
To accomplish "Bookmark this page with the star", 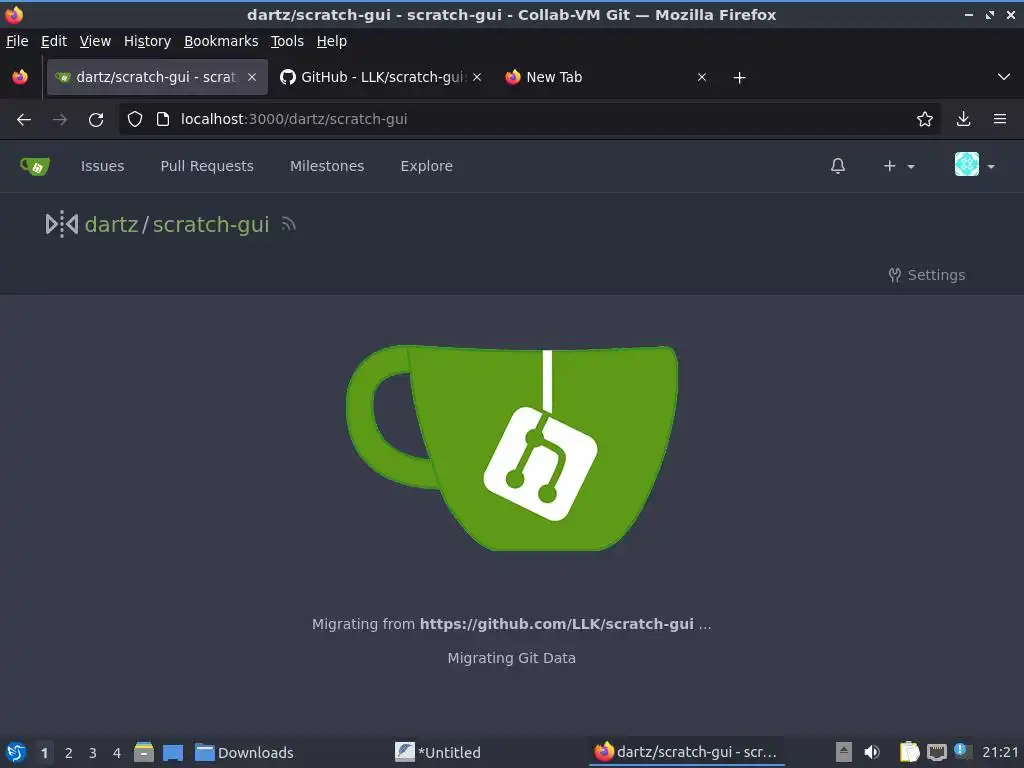I will point(925,119).
